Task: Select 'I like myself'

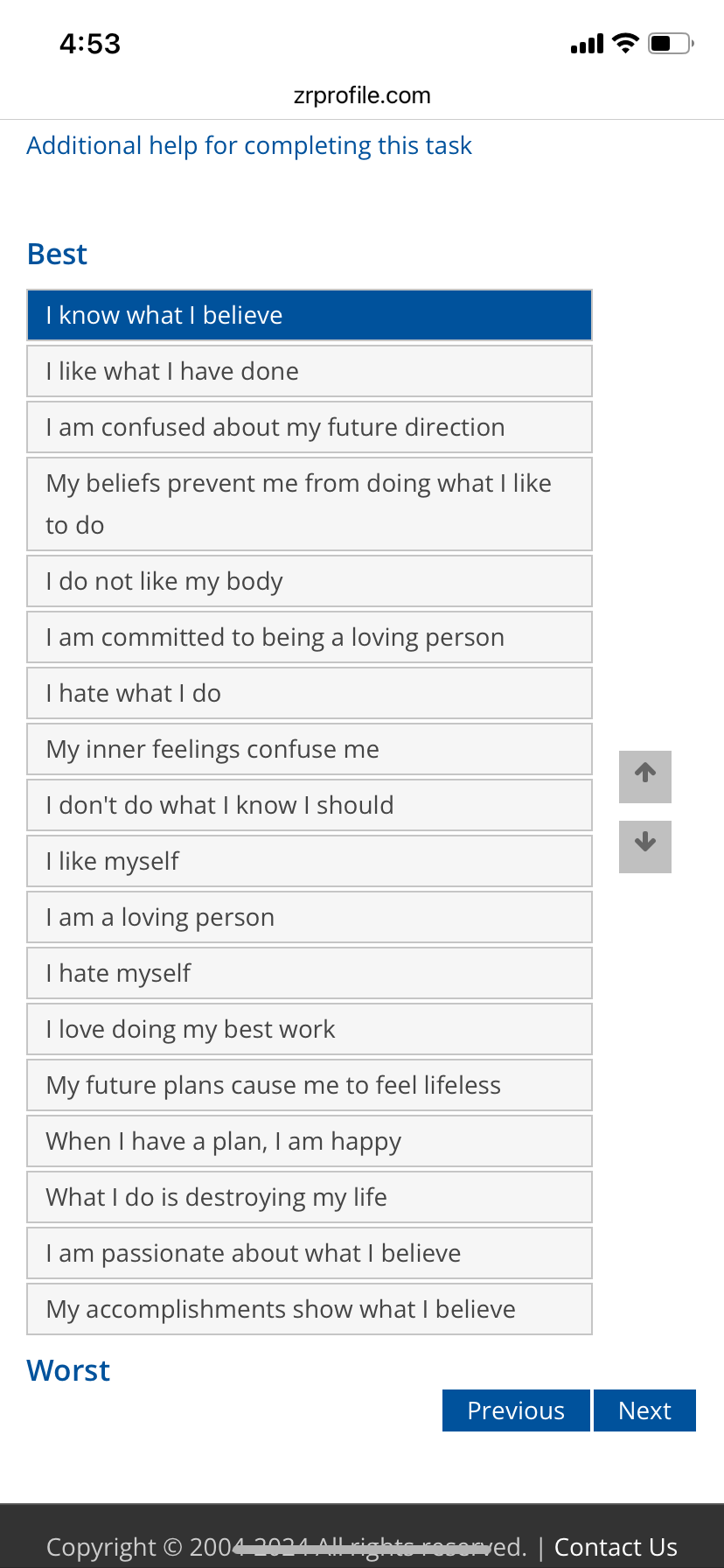Action: pos(309,861)
